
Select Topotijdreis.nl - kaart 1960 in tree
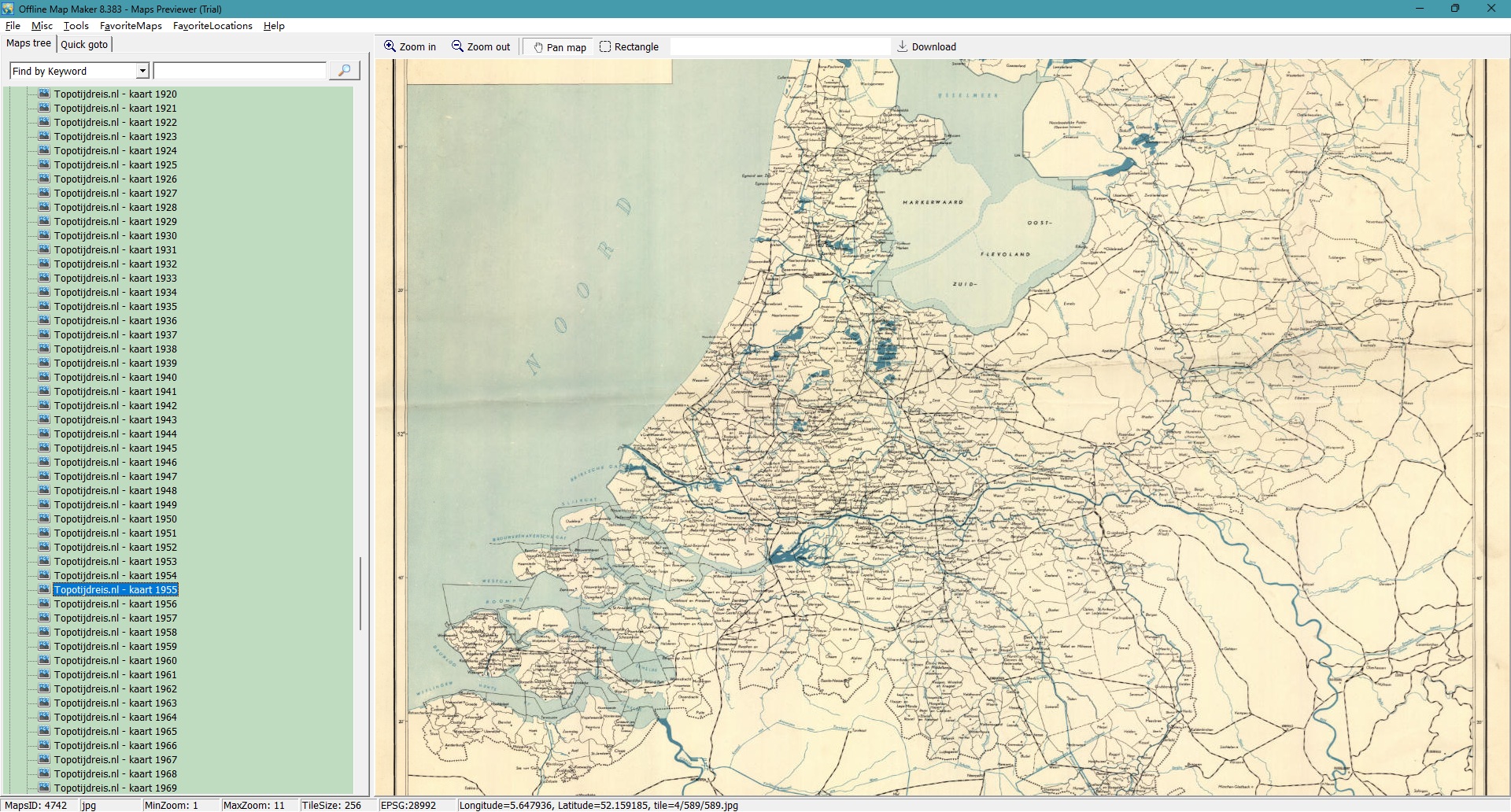[115, 660]
